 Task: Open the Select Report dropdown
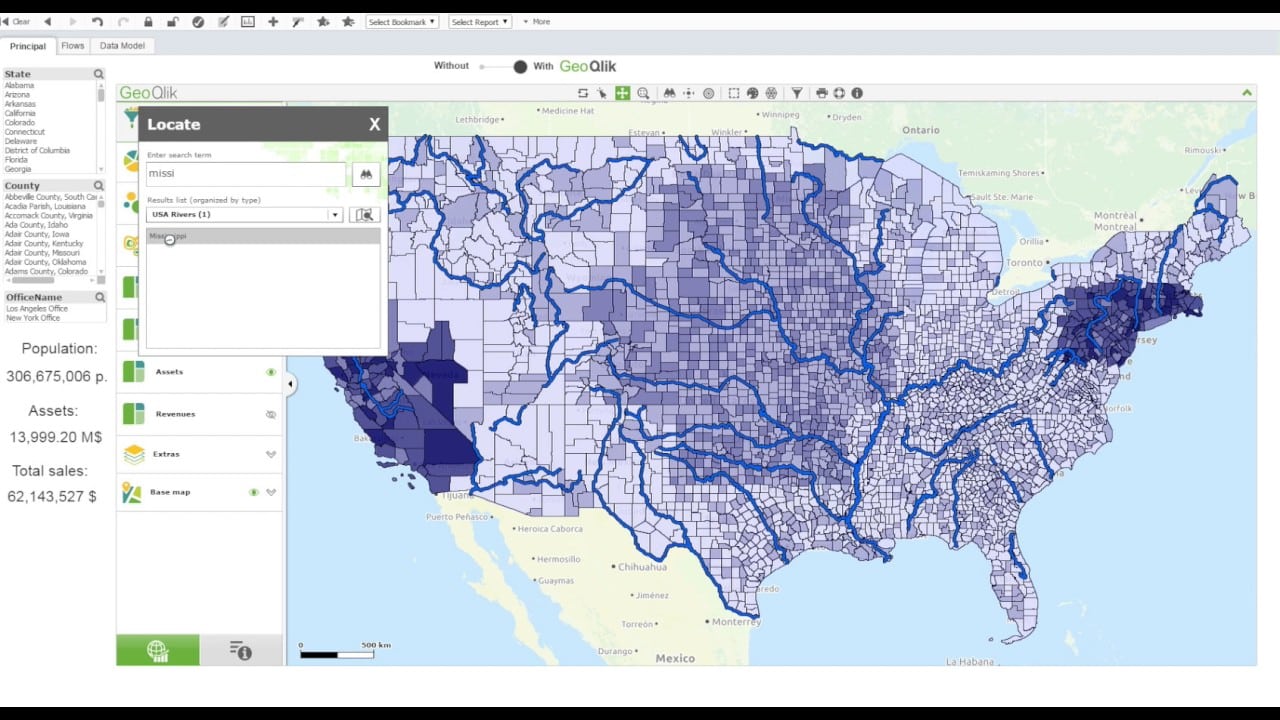[480, 21]
